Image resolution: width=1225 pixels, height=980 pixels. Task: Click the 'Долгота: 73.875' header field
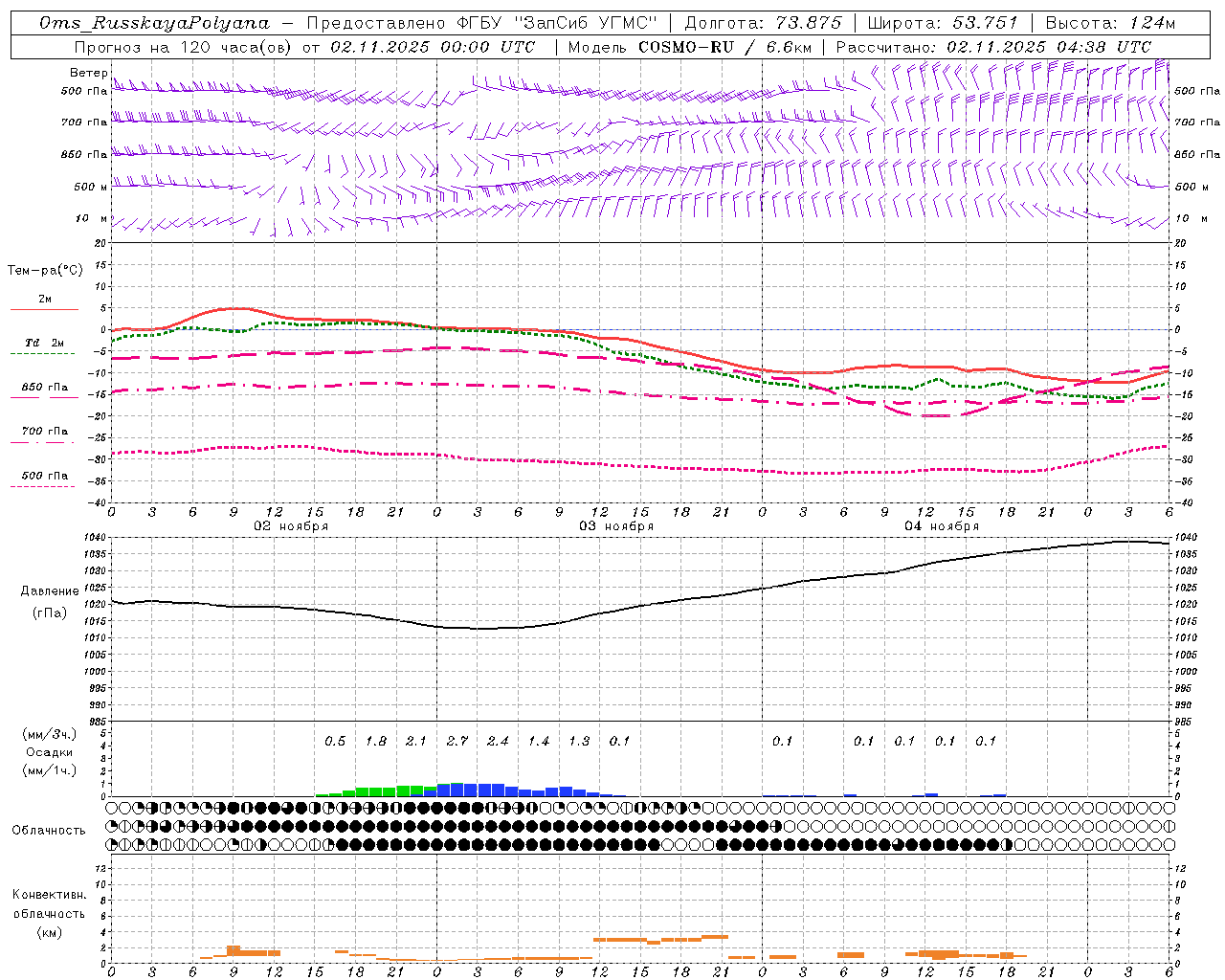(x=763, y=23)
